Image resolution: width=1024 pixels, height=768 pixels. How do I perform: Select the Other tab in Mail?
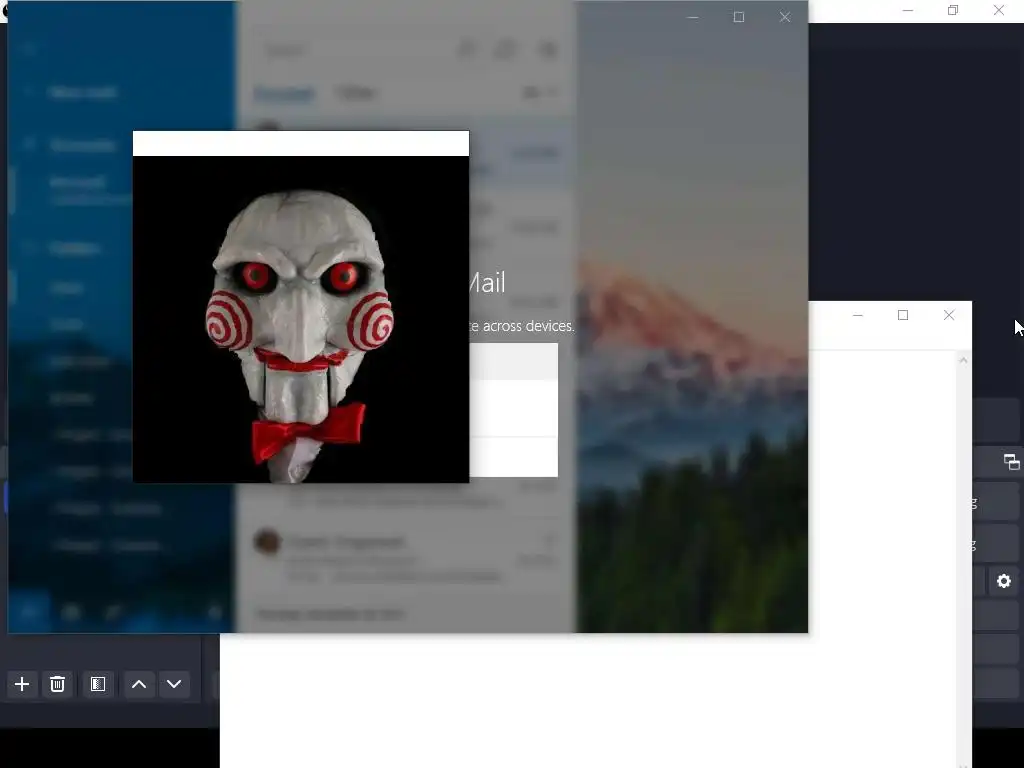tap(355, 93)
